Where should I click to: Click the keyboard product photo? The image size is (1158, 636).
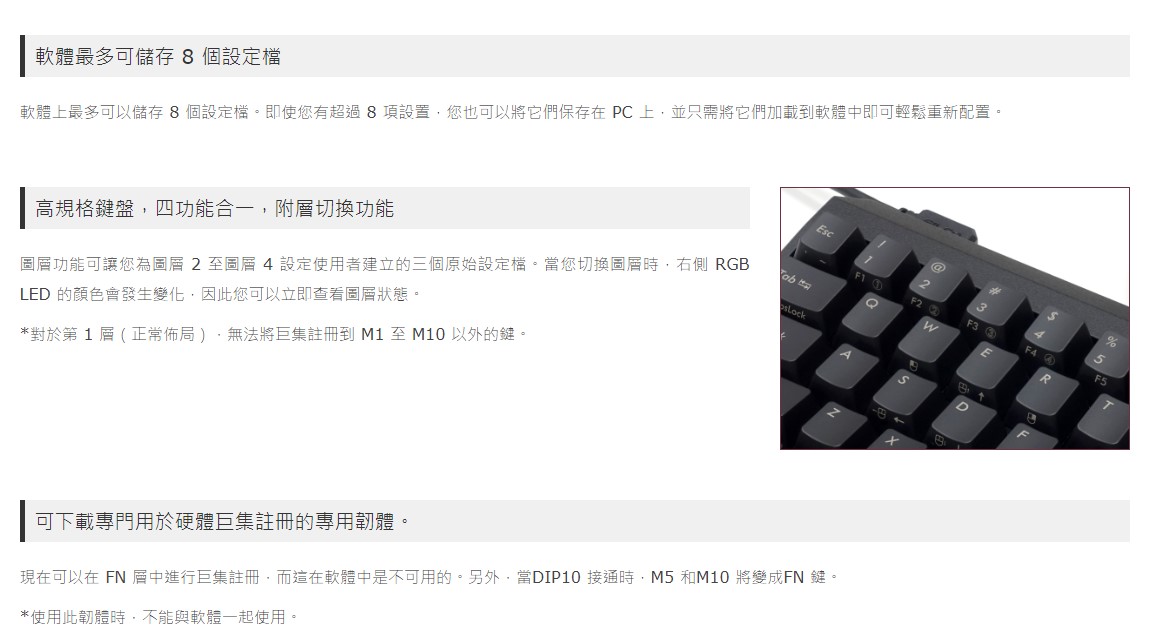tap(954, 318)
